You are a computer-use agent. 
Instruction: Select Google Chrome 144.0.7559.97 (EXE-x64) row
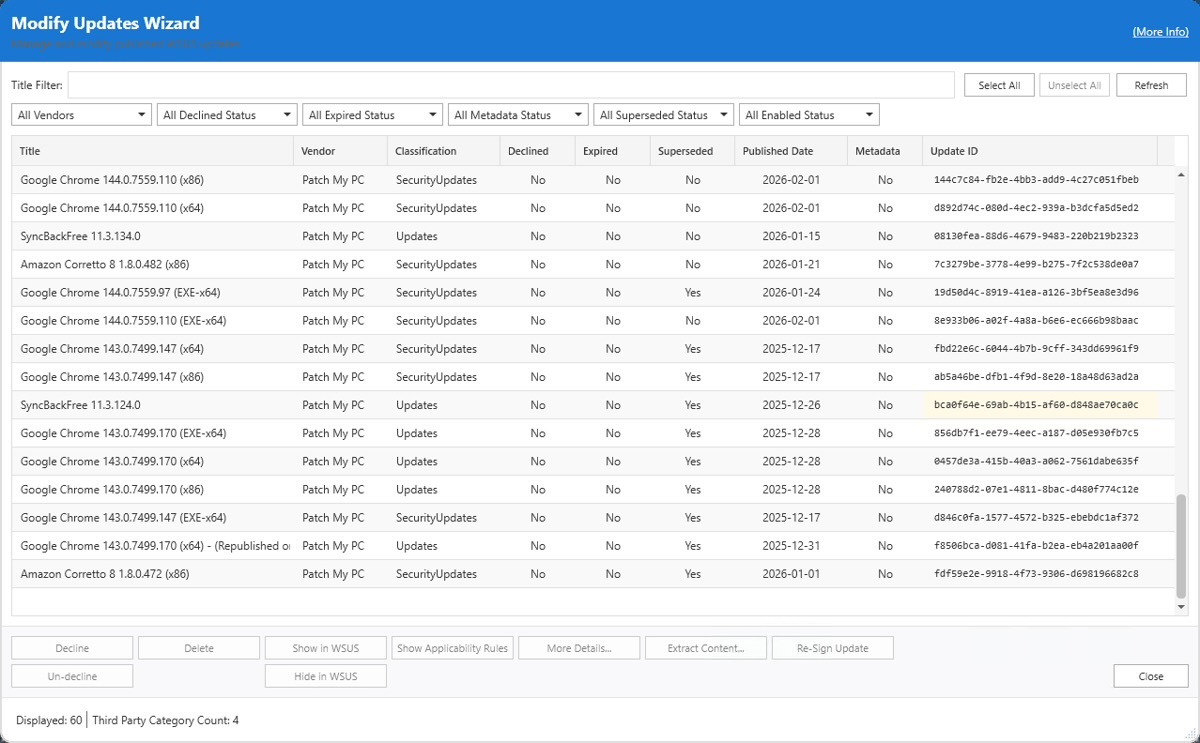(x=593, y=293)
